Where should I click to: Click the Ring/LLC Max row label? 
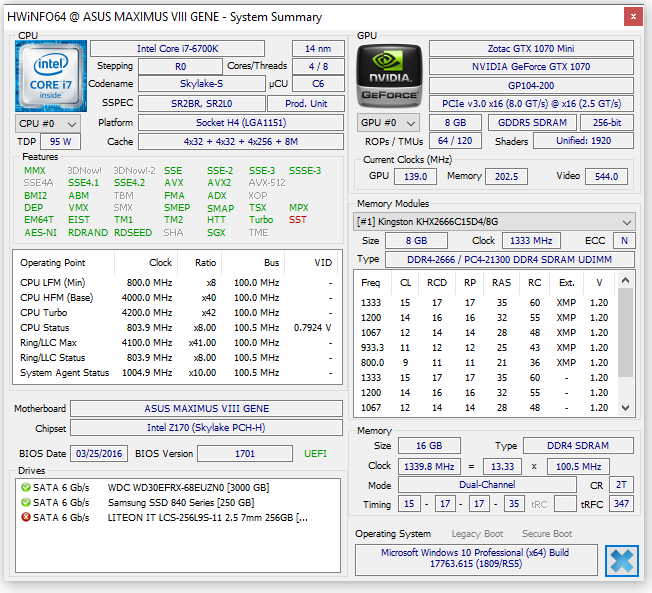[48, 343]
